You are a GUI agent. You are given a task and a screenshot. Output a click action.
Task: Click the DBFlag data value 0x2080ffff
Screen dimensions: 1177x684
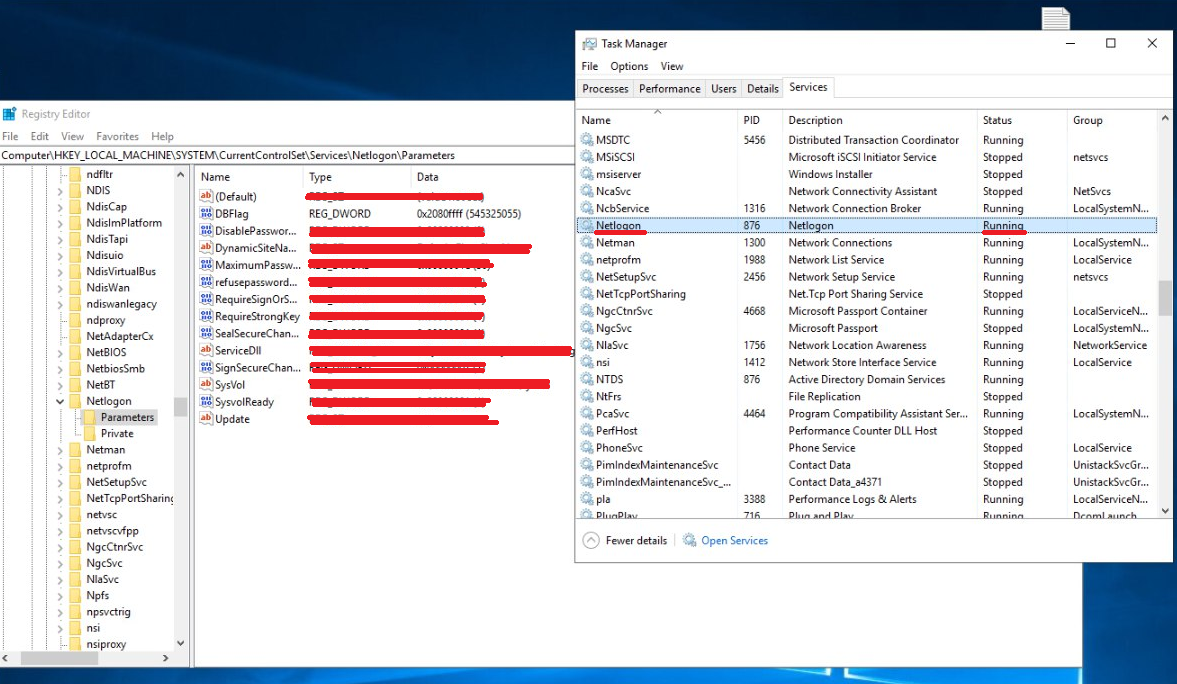[468, 213]
